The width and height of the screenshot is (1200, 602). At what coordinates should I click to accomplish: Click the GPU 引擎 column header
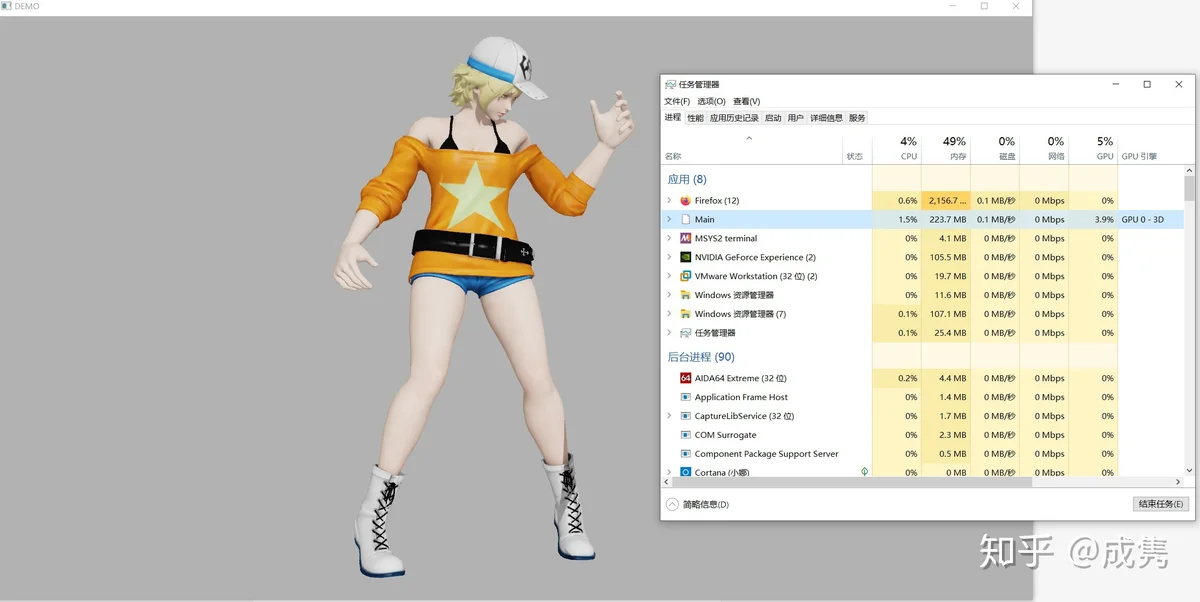pos(1139,156)
